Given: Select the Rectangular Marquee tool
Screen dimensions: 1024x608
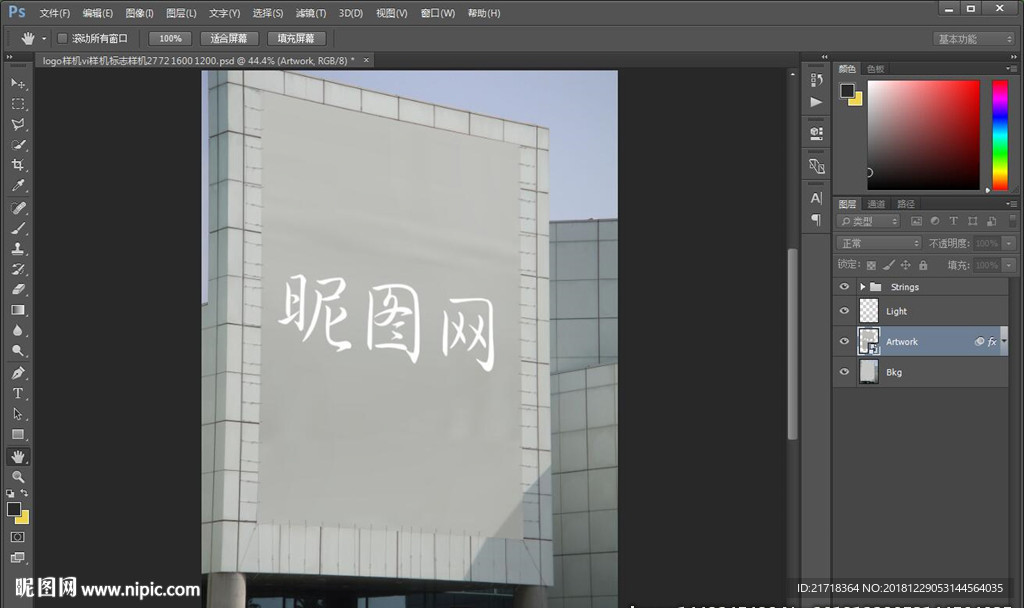Looking at the screenshot, I should pyautogui.click(x=18, y=104).
